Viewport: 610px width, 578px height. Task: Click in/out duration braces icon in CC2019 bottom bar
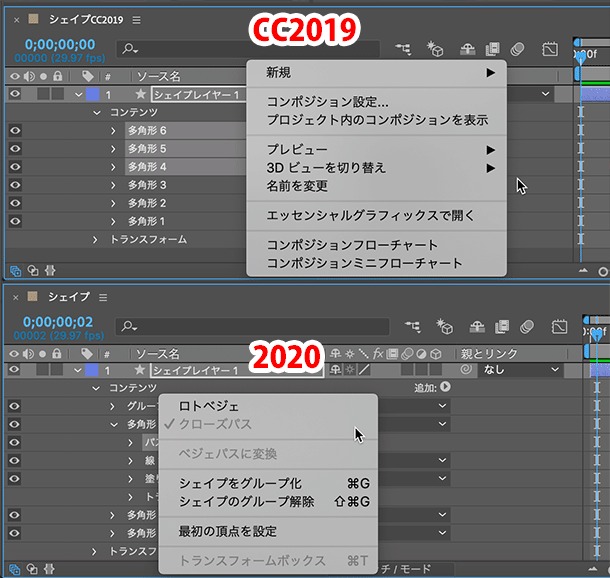point(50,271)
